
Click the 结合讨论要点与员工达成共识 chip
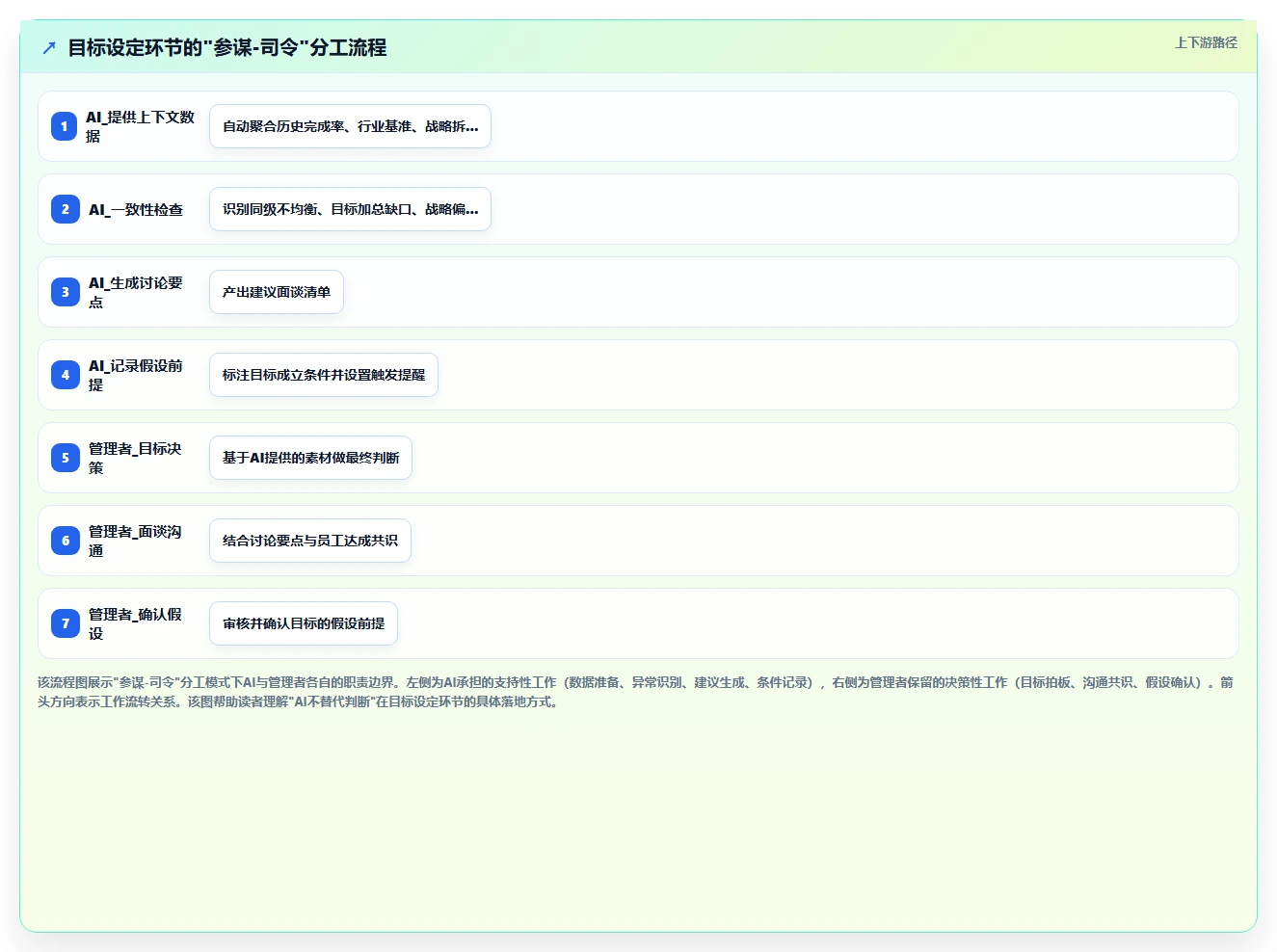[310, 541]
